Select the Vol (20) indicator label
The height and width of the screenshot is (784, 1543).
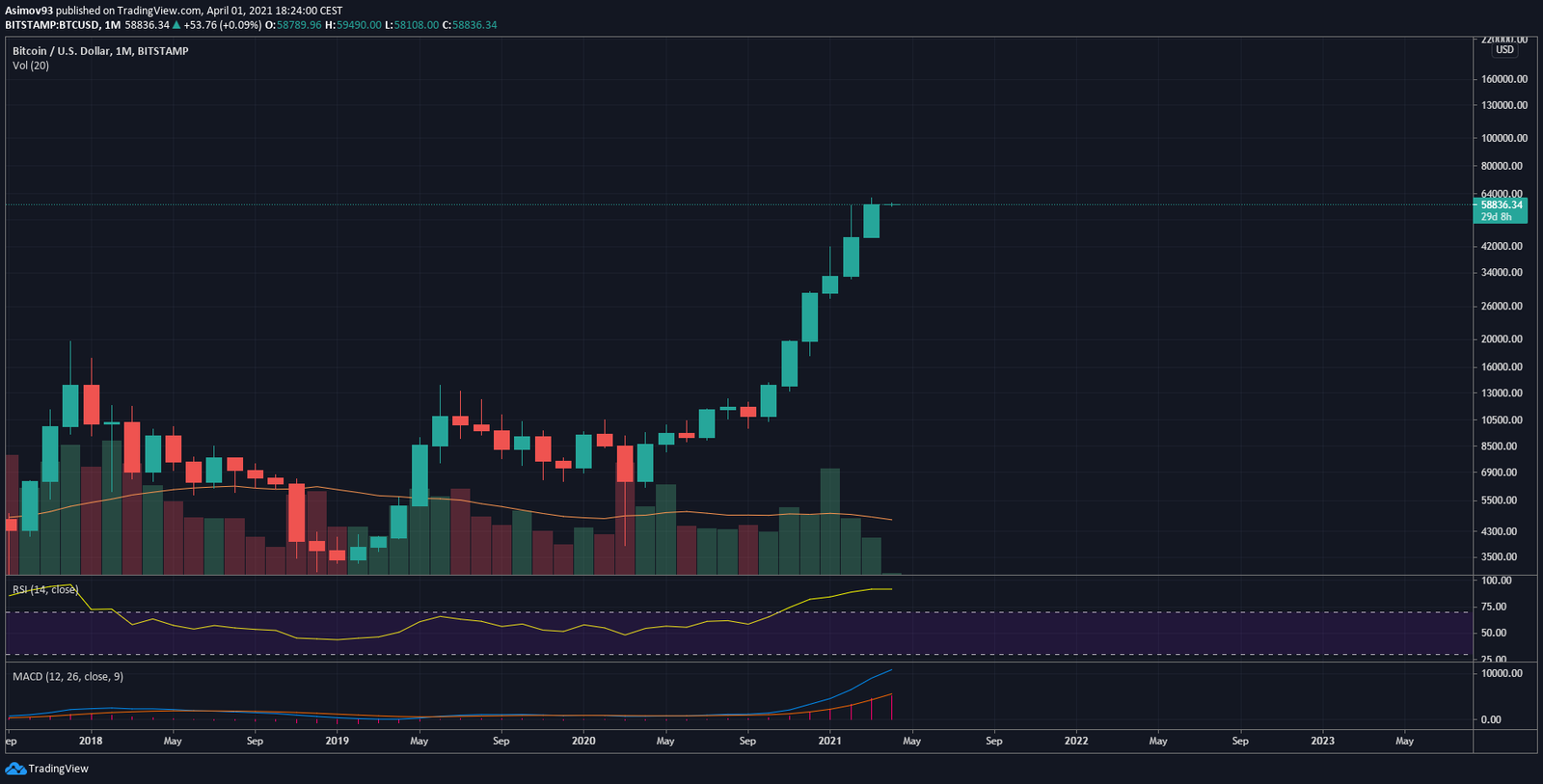coord(31,66)
